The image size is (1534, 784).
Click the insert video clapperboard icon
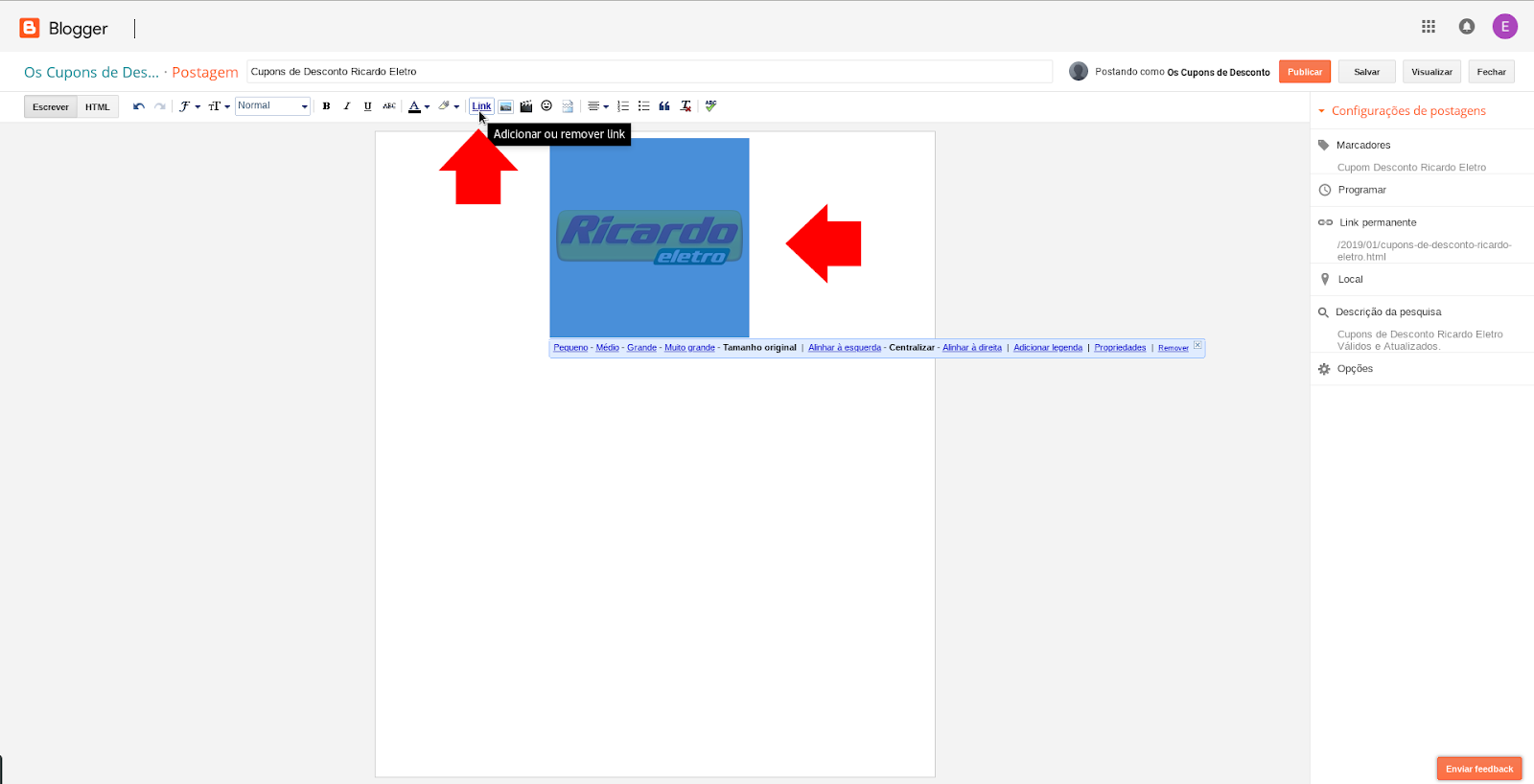point(526,106)
